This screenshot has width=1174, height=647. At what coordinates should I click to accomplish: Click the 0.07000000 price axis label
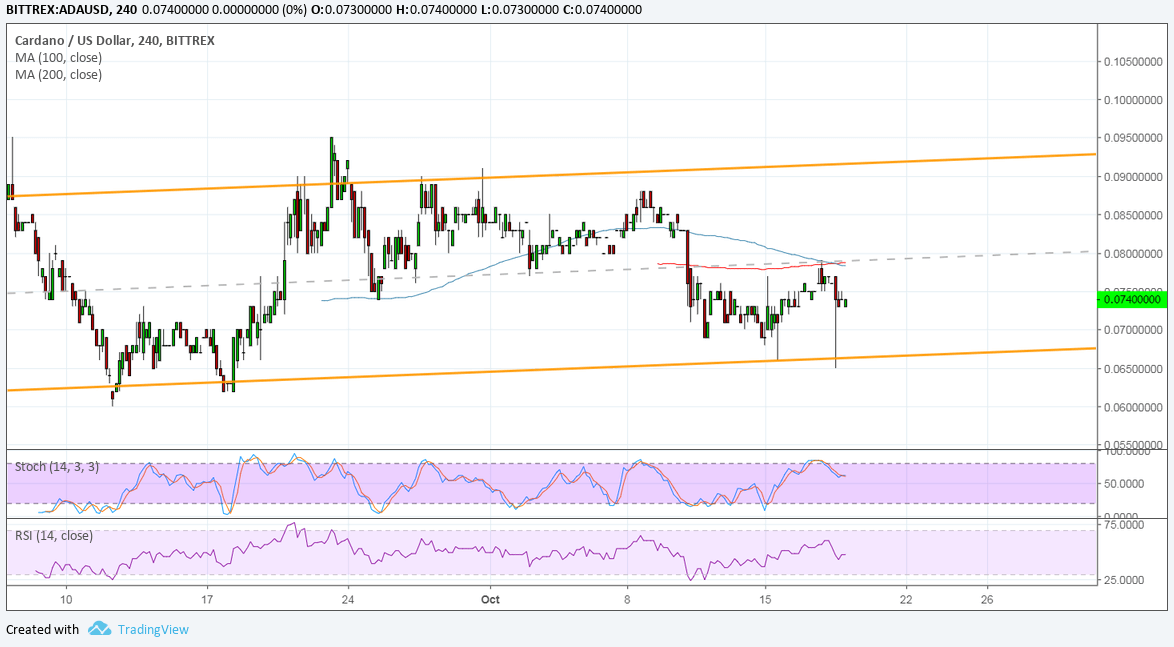[1133, 329]
